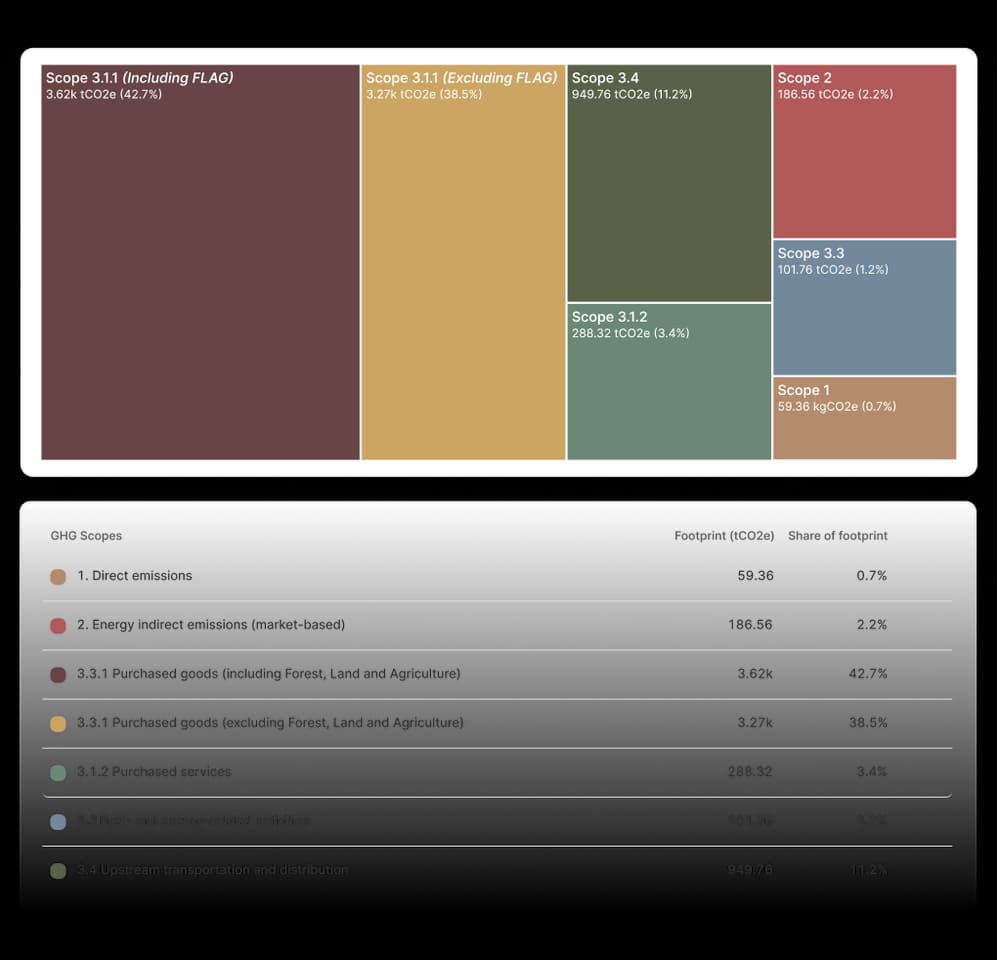The image size is (997, 960).
Task: Click the Footprint (tCO2e) column header
Action: point(724,536)
